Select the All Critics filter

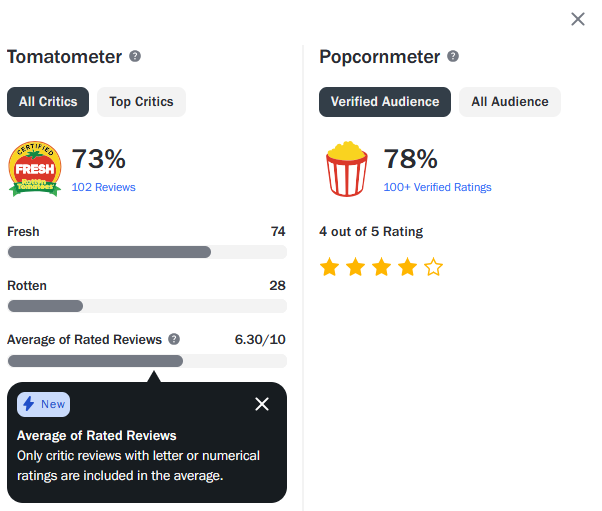[x=48, y=102]
